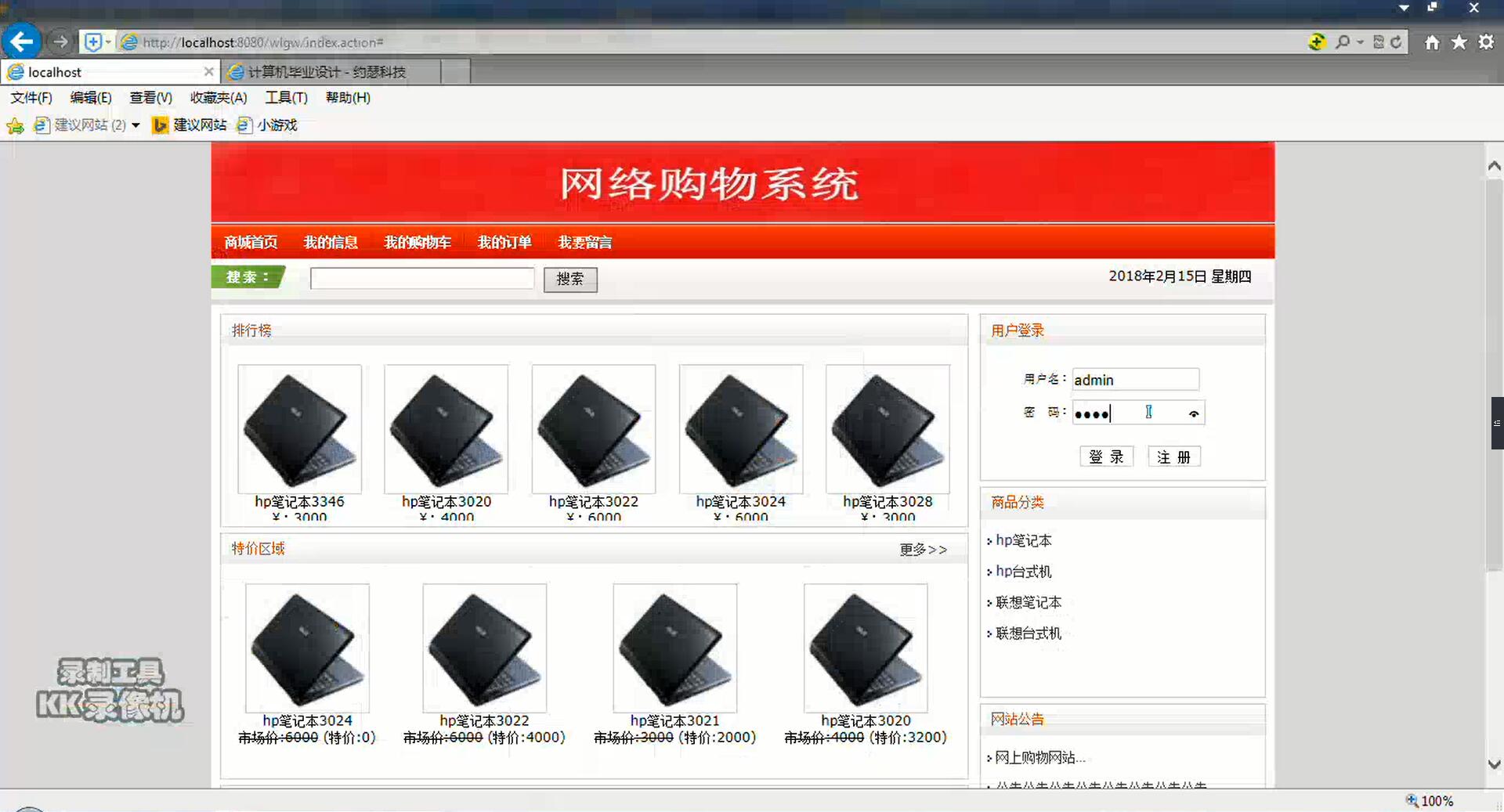The height and width of the screenshot is (812, 1504).
Task: Open the 文件(F) menu
Action: (31, 98)
